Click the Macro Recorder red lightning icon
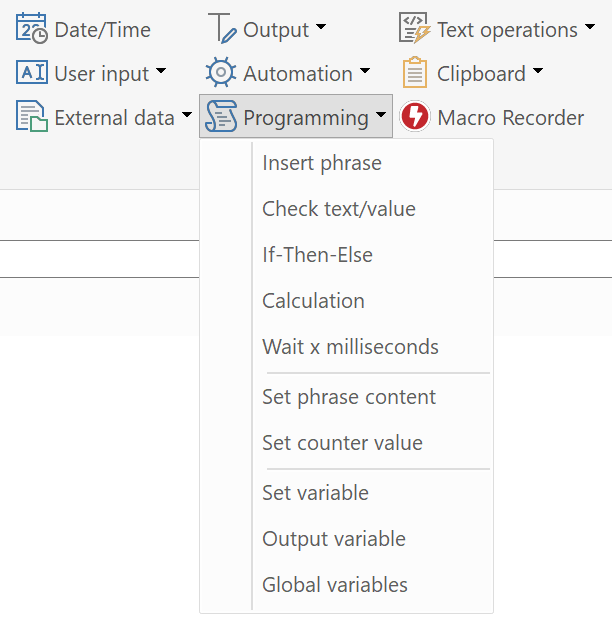The width and height of the screenshot is (612, 623). click(x=414, y=116)
